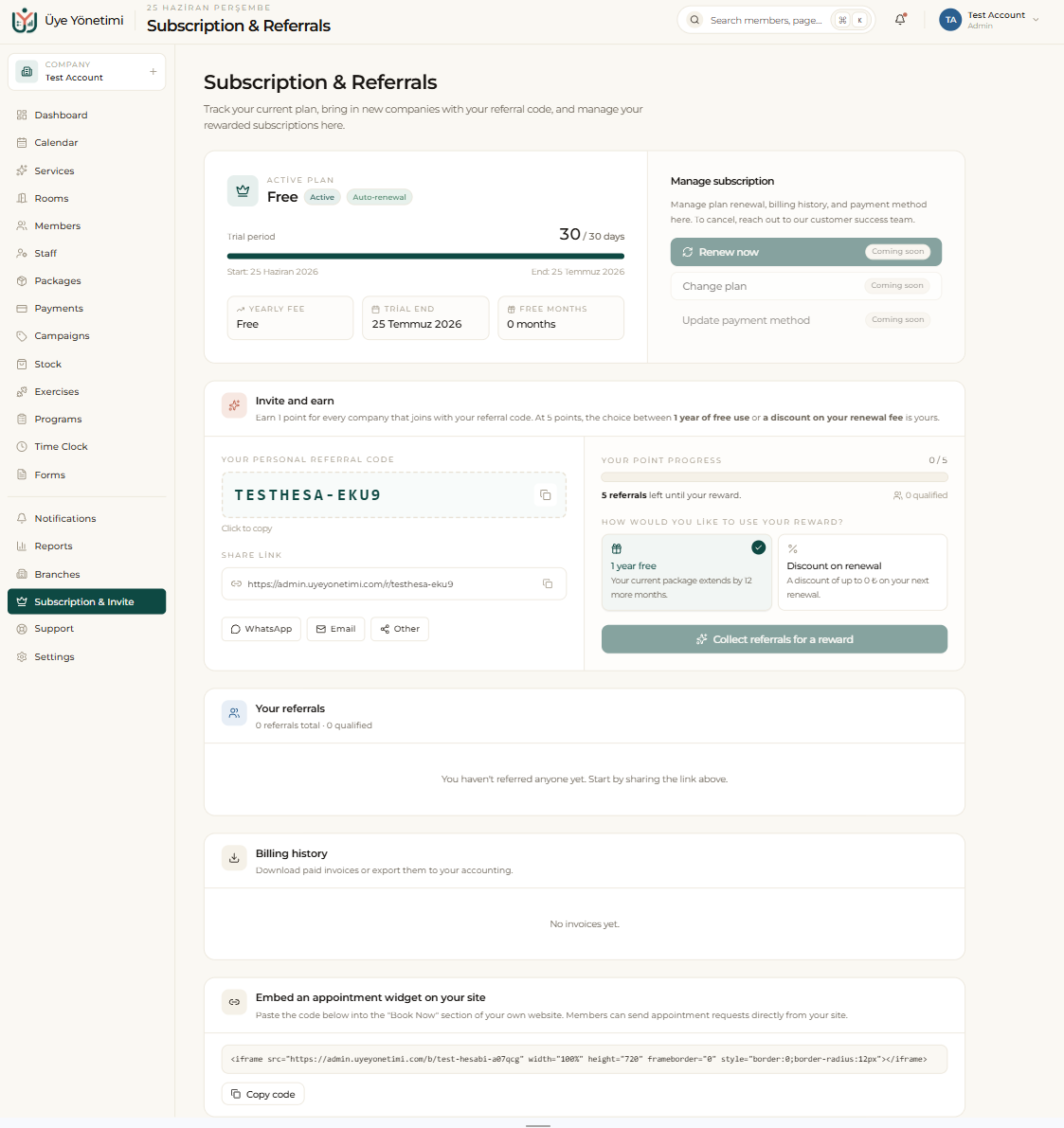Open Support in the sidebar
The height and width of the screenshot is (1128, 1064).
pos(86,629)
